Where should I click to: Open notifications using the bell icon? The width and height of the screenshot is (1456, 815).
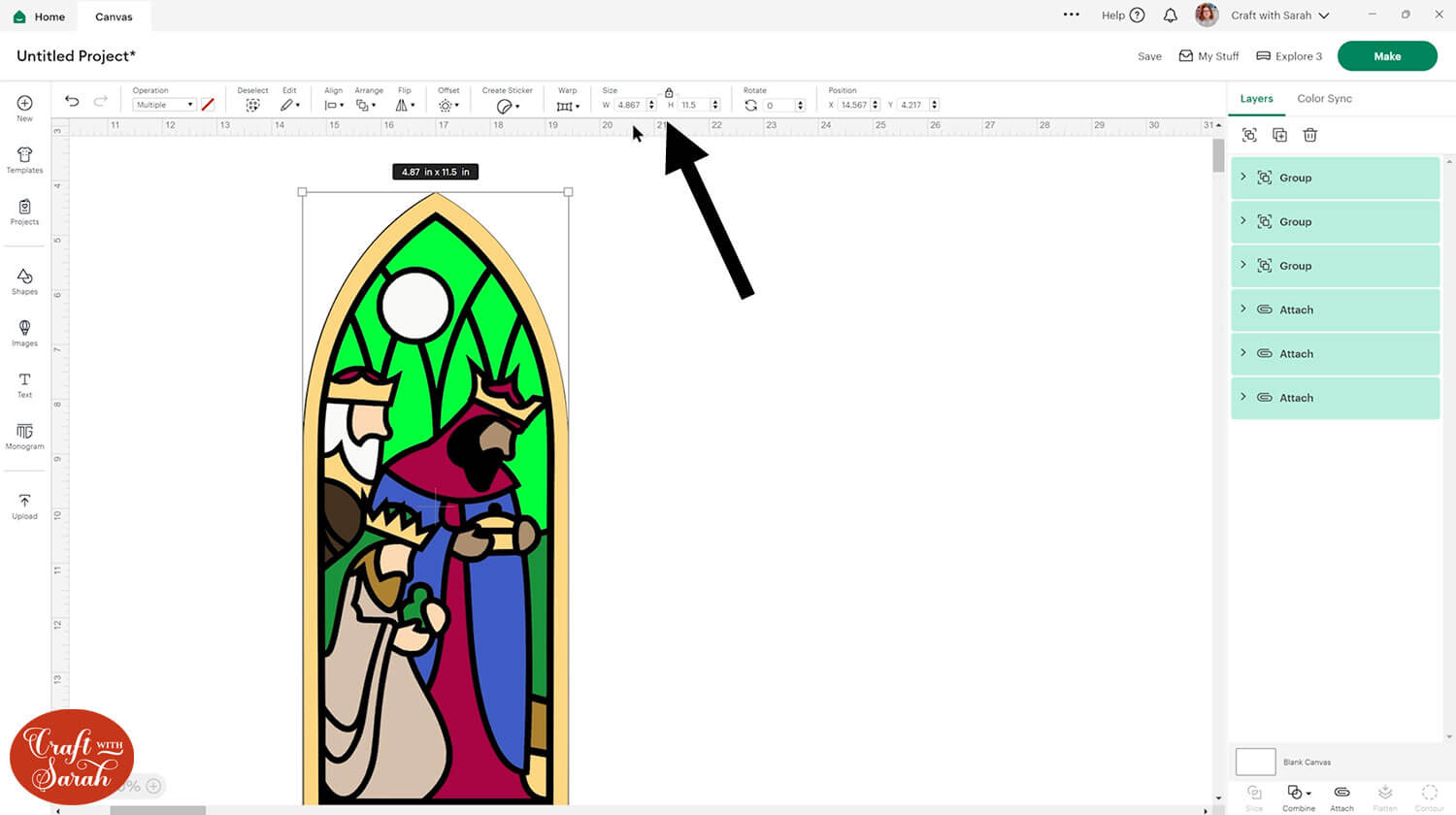[x=1171, y=16]
